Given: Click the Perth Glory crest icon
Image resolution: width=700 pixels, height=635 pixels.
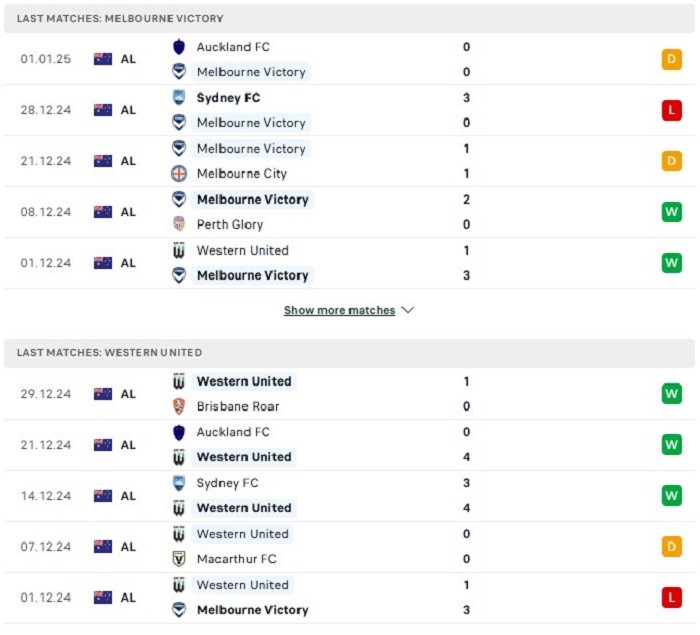Looking at the screenshot, I should 179,225.
